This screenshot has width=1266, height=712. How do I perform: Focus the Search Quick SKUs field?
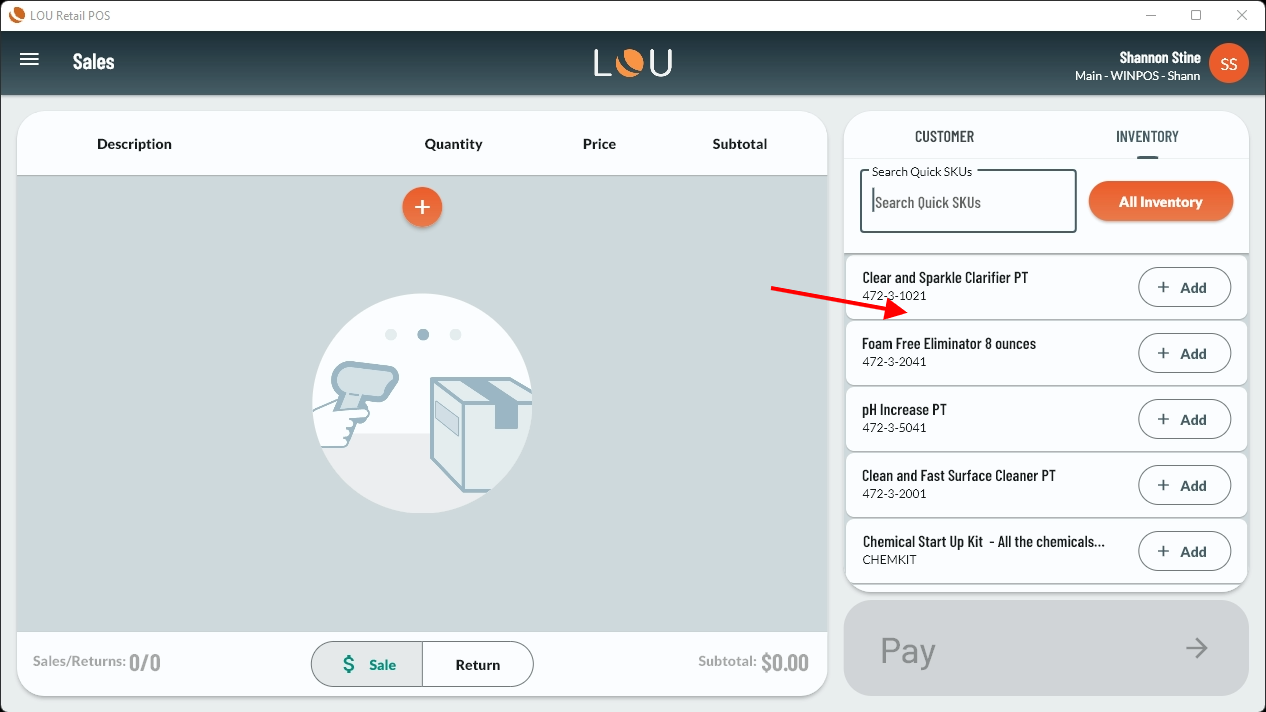pos(968,201)
